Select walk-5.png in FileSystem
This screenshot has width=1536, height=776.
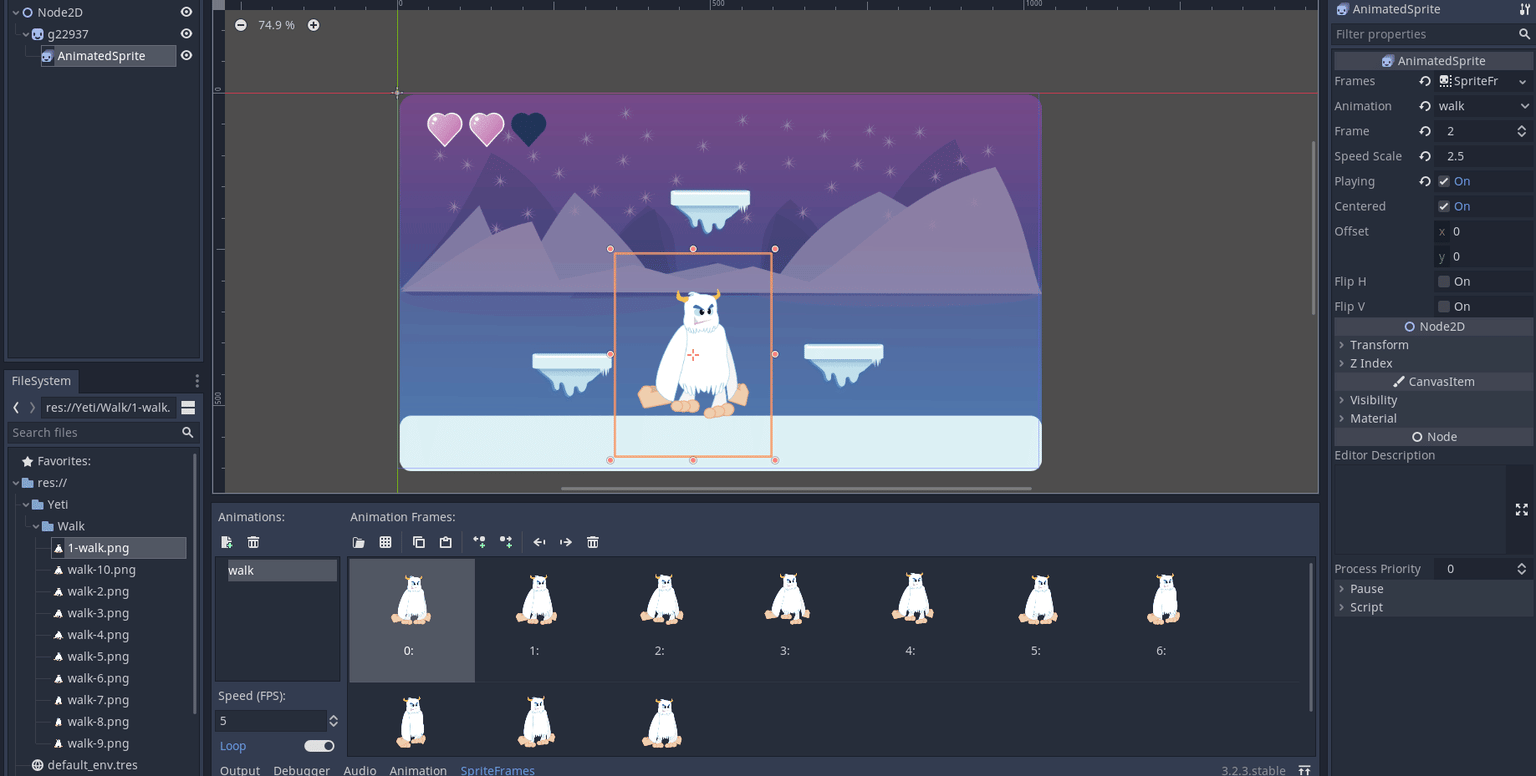pyautogui.click(x=98, y=657)
